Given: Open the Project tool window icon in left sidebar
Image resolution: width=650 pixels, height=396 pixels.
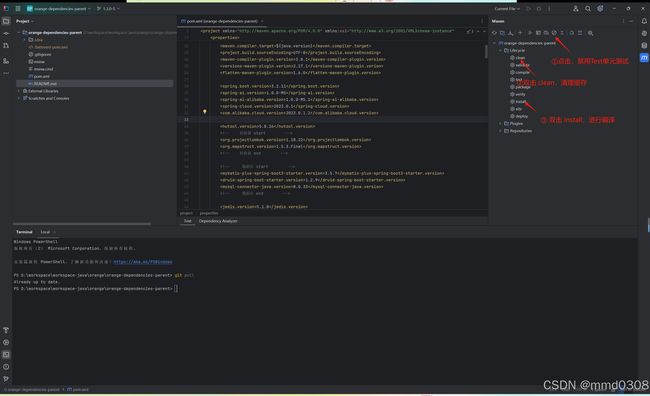Looking at the screenshot, I should coord(6,21).
